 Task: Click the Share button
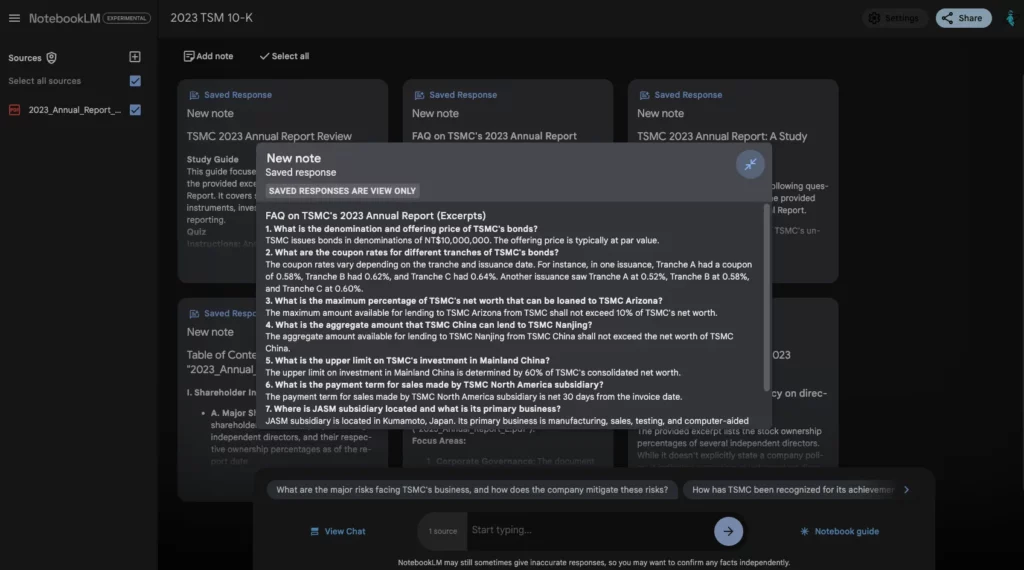pyautogui.click(x=961, y=18)
